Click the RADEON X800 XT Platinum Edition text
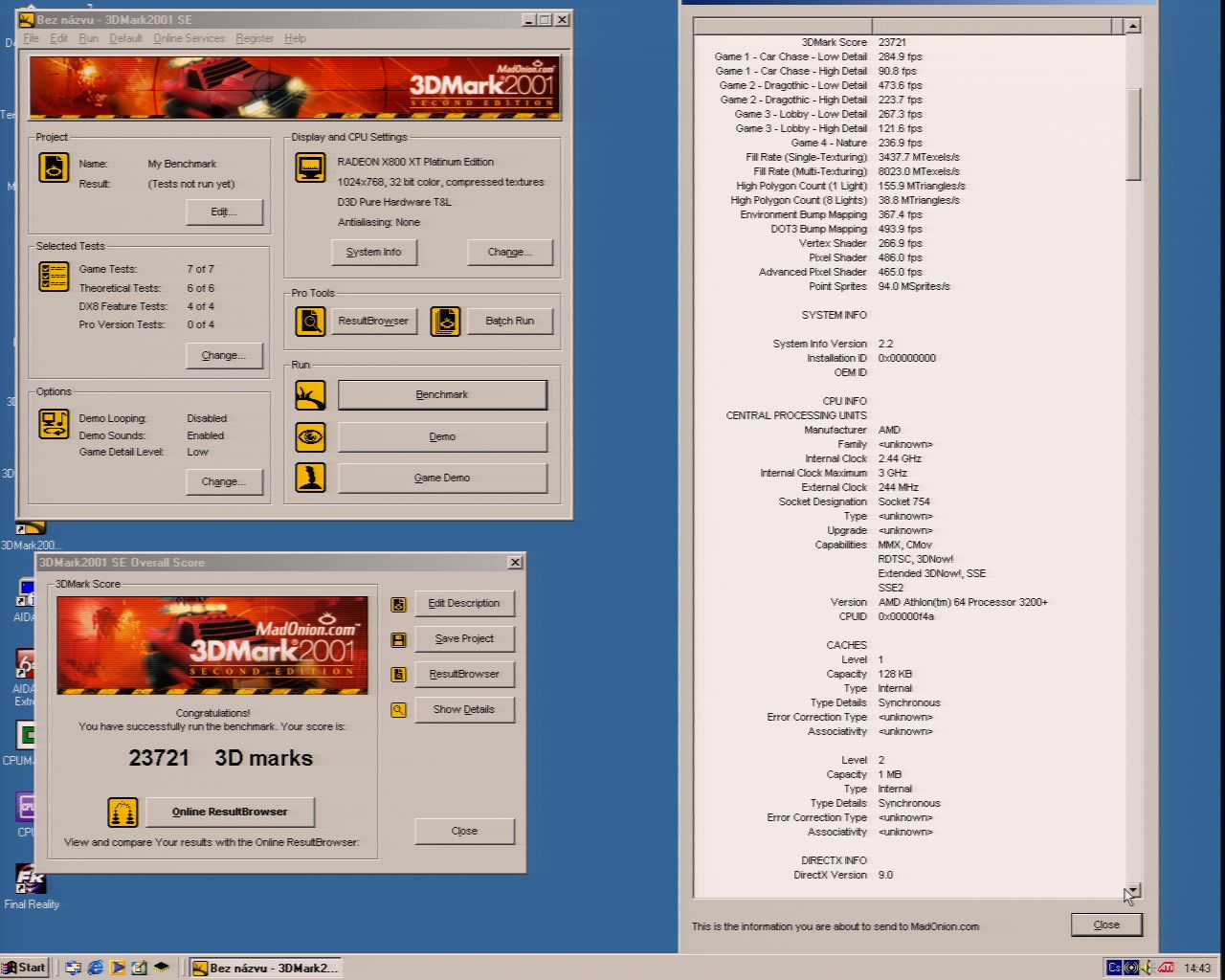 click(x=415, y=162)
